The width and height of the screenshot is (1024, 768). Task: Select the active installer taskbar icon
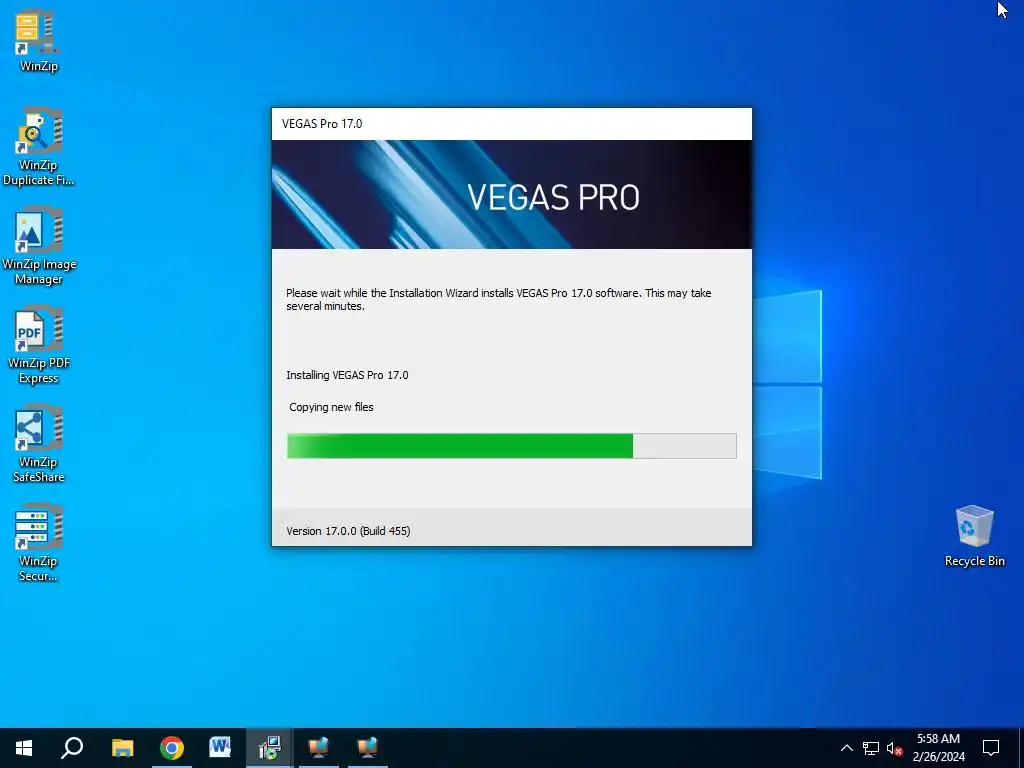coord(269,748)
